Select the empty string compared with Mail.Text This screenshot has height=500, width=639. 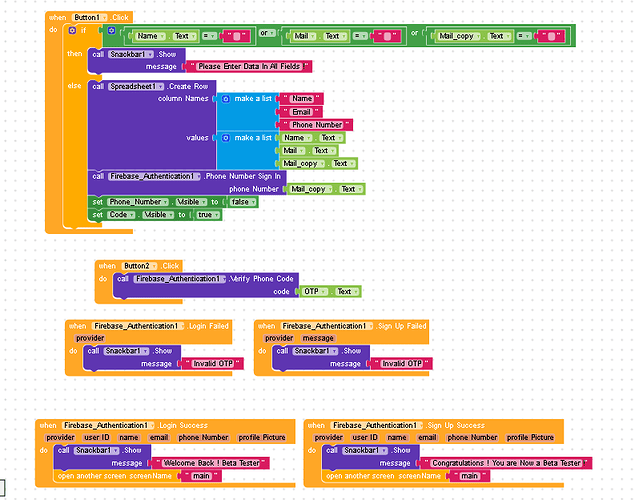[387, 37]
